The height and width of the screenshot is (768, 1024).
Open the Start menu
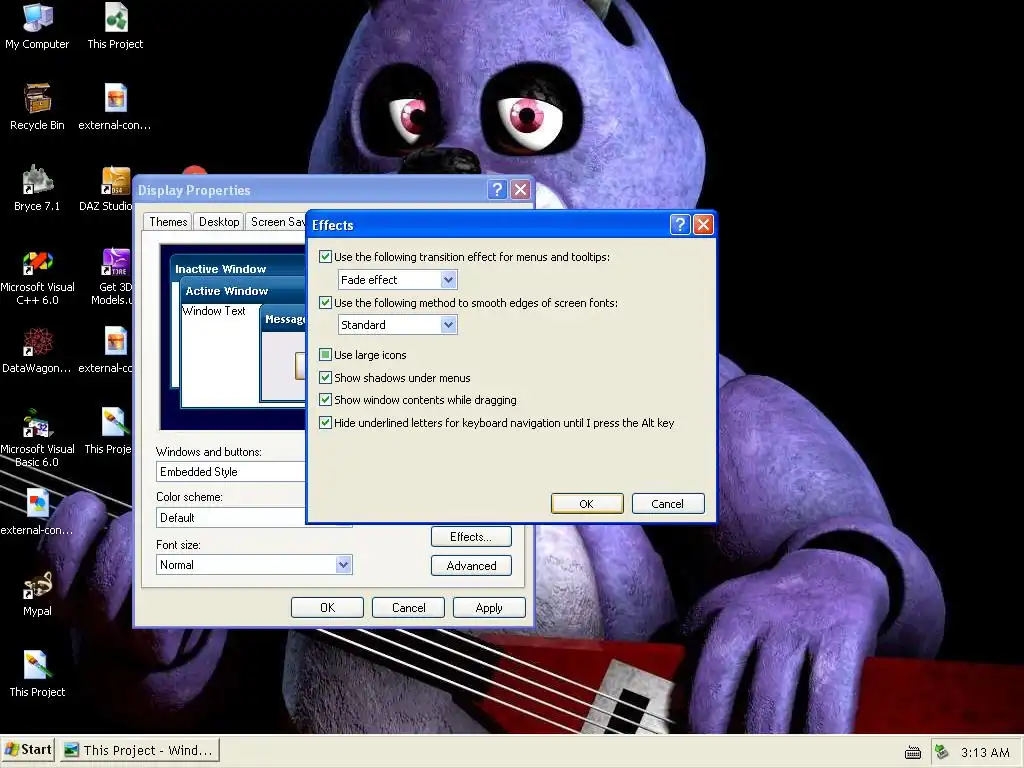[x=27, y=750]
